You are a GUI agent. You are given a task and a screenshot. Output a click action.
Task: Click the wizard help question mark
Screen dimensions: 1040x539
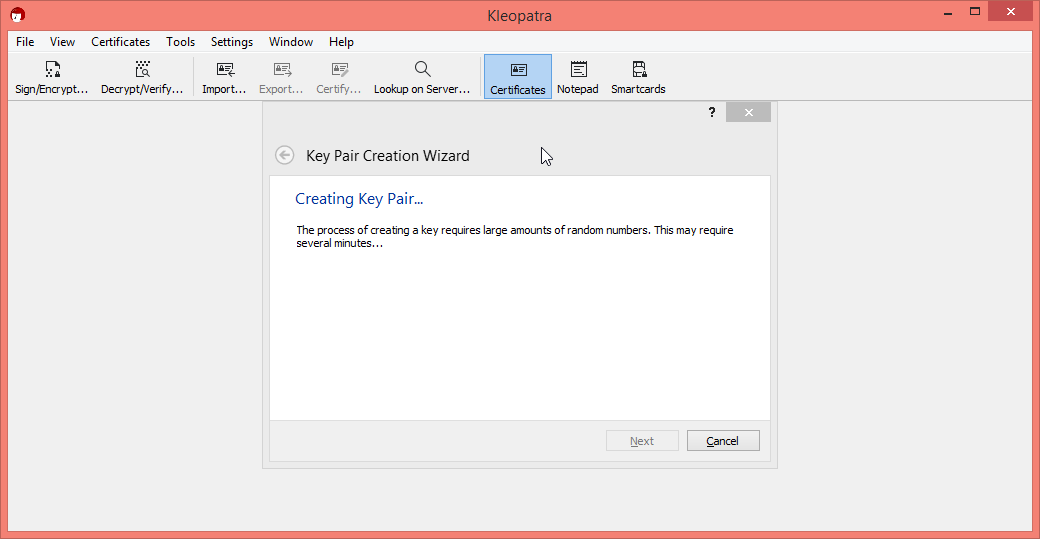pyautogui.click(x=712, y=112)
